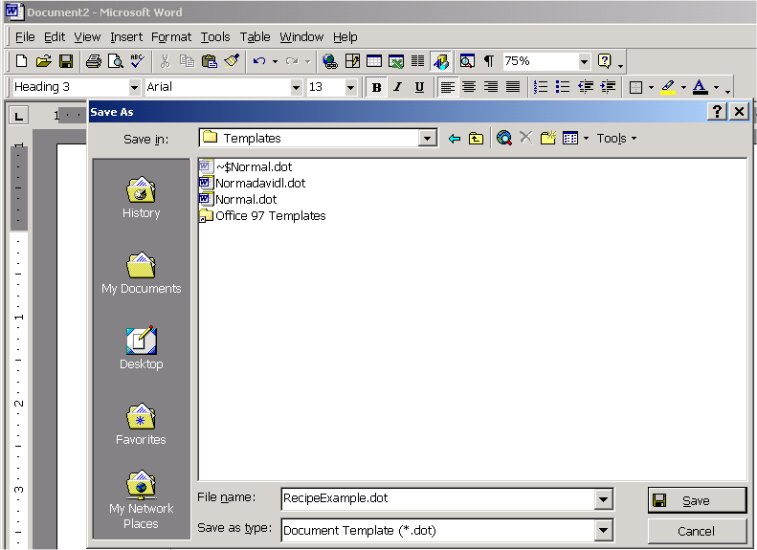Click the Up One Level folder icon
Viewport: 757px width, 550px height.
pos(476,139)
